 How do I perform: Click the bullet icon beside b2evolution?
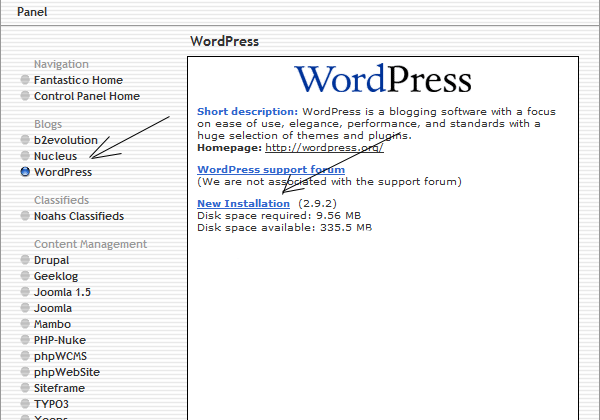(x=25, y=140)
